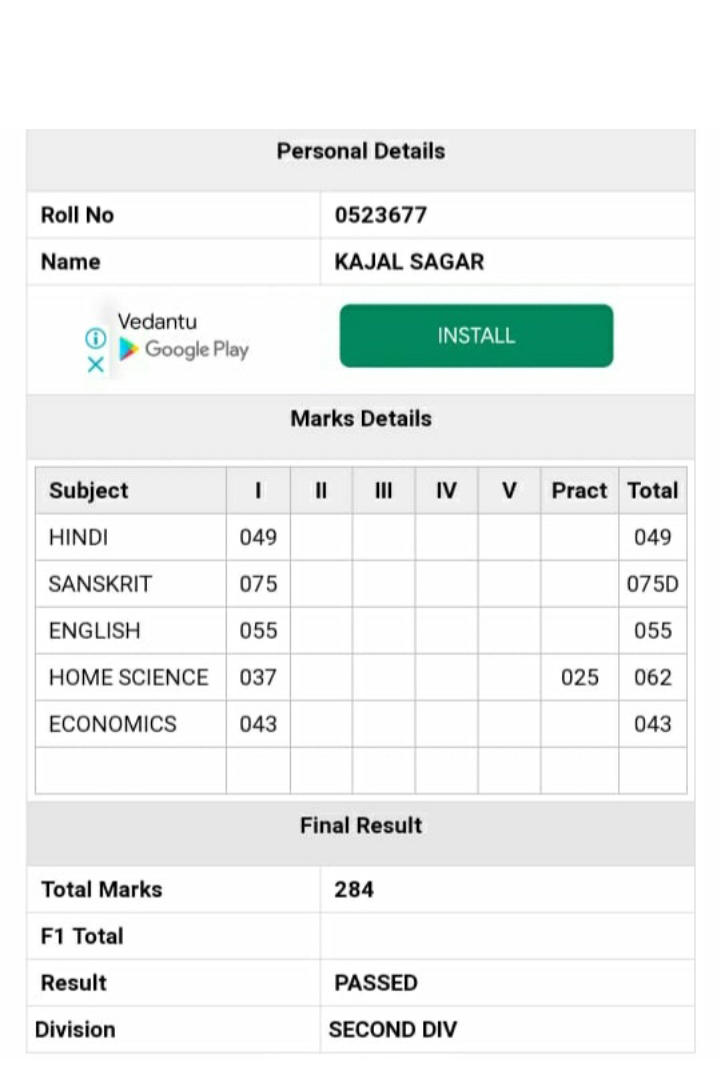Select the HINDI subject row
The image size is (720, 1081).
click(x=361, y=537)
